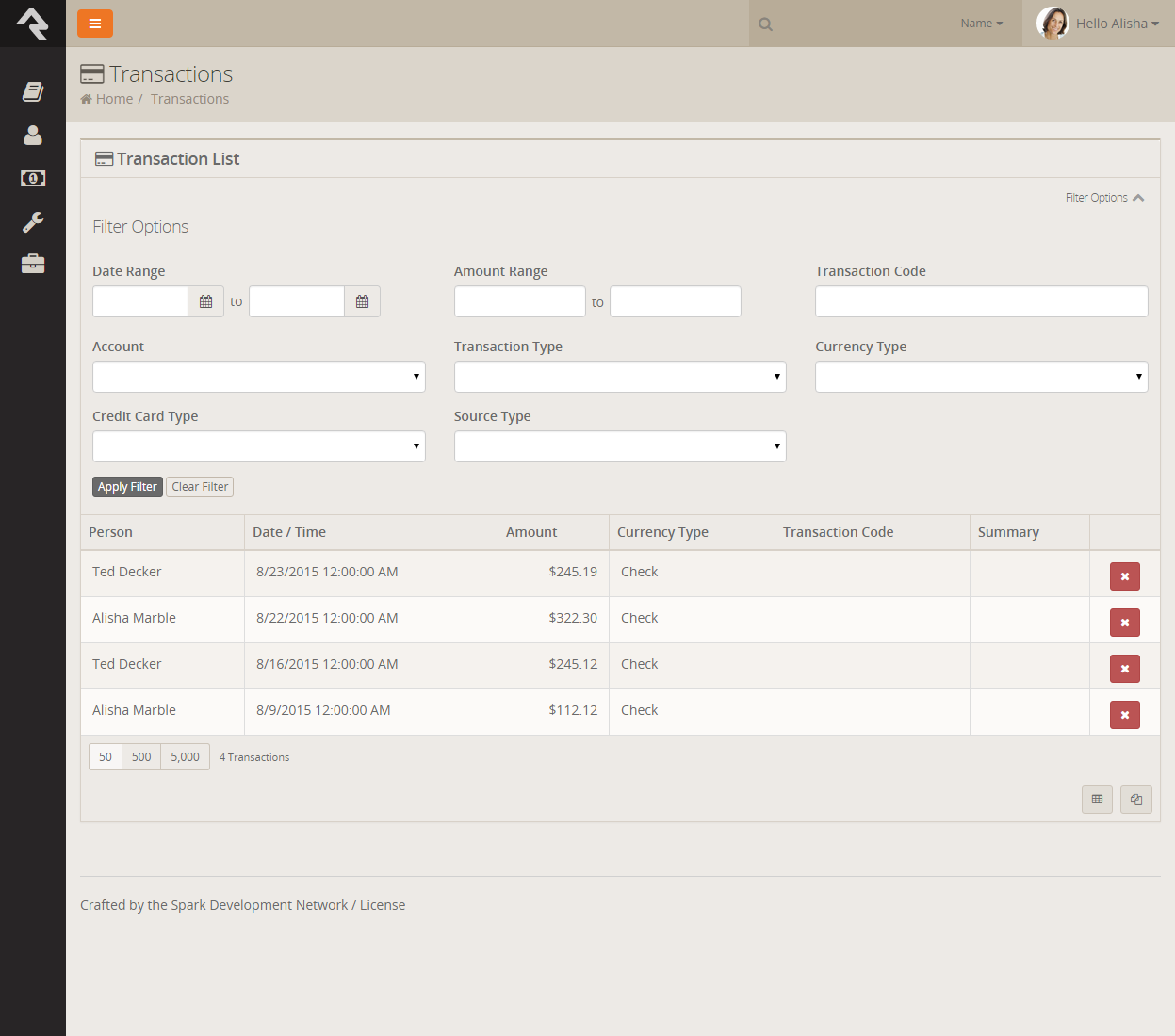
Task: Click the Apply Filter button
Action: coord(127,487)
